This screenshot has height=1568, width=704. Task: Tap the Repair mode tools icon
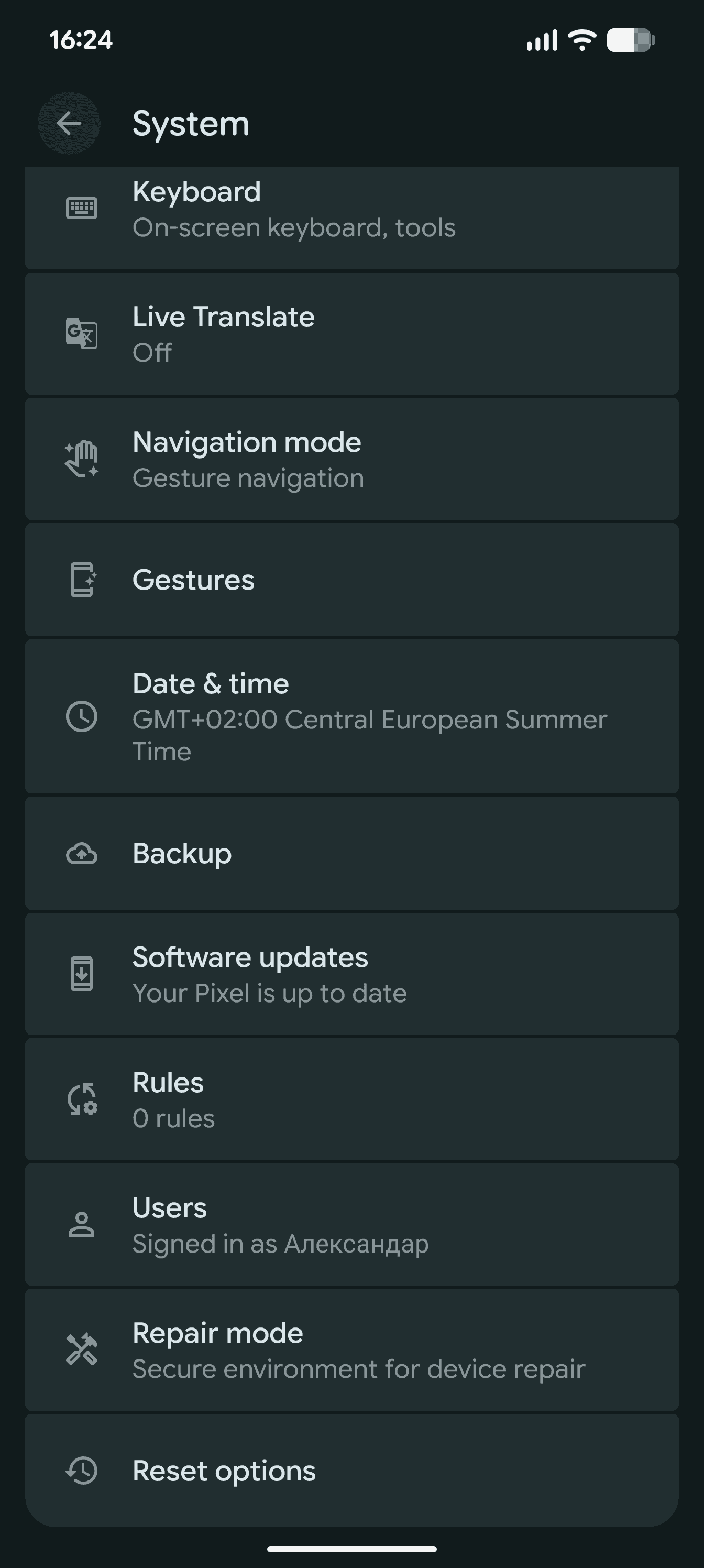[82, 1349]
